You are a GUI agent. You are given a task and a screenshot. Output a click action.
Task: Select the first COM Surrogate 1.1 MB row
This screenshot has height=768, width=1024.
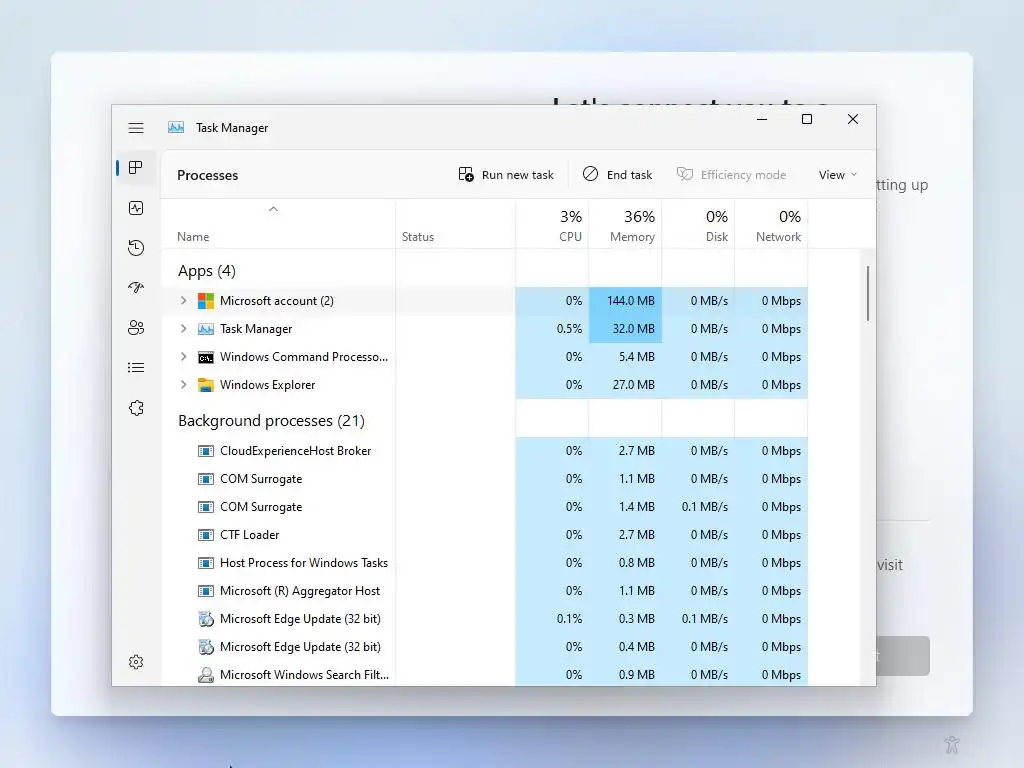click(x=485, y=479)
